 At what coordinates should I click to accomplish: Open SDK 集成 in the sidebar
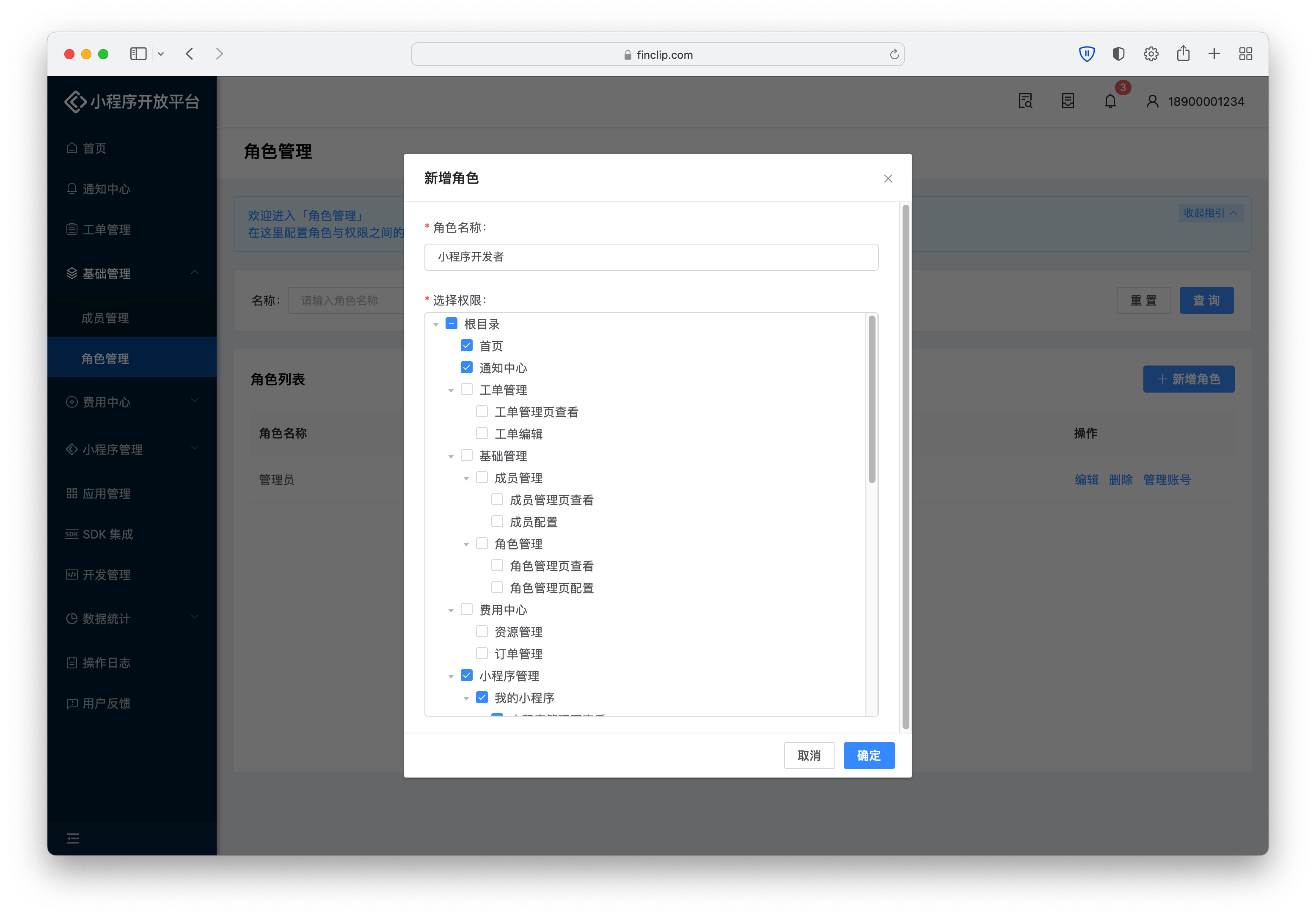[132, 534]
